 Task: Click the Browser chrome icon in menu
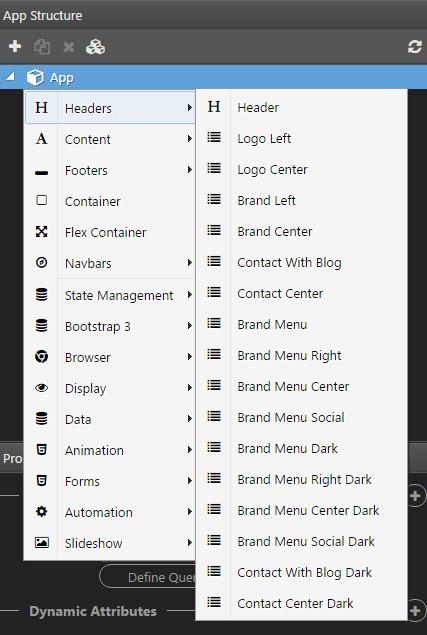41,357
